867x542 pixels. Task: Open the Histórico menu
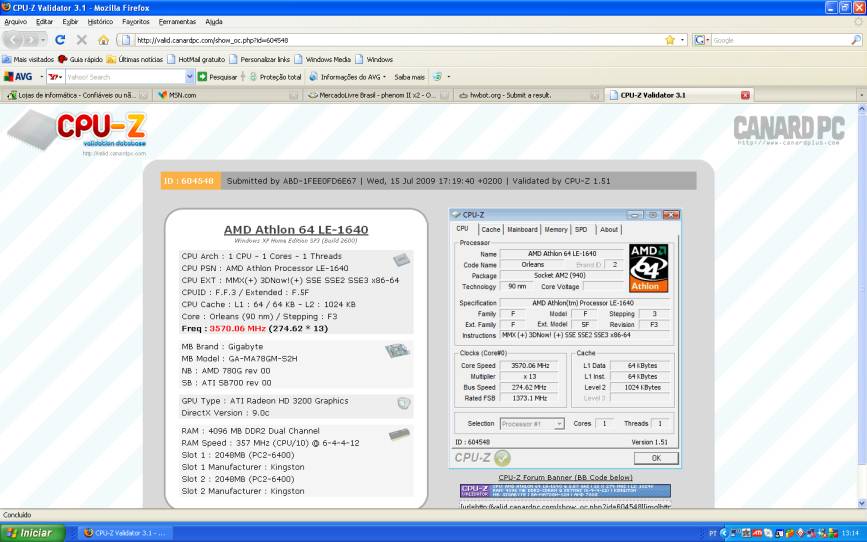[100, 22]
